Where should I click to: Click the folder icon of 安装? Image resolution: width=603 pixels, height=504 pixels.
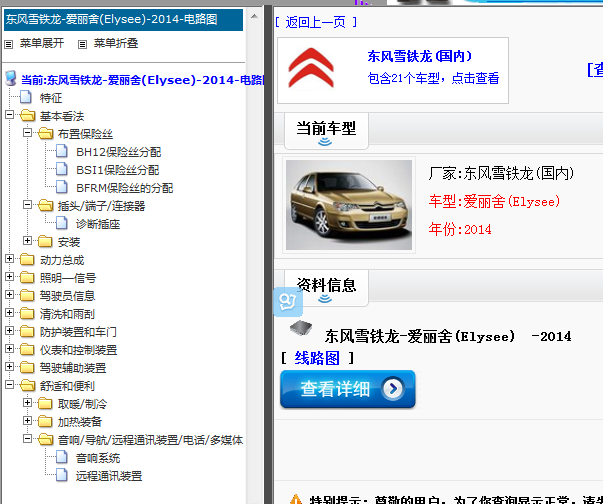(45, 241)
